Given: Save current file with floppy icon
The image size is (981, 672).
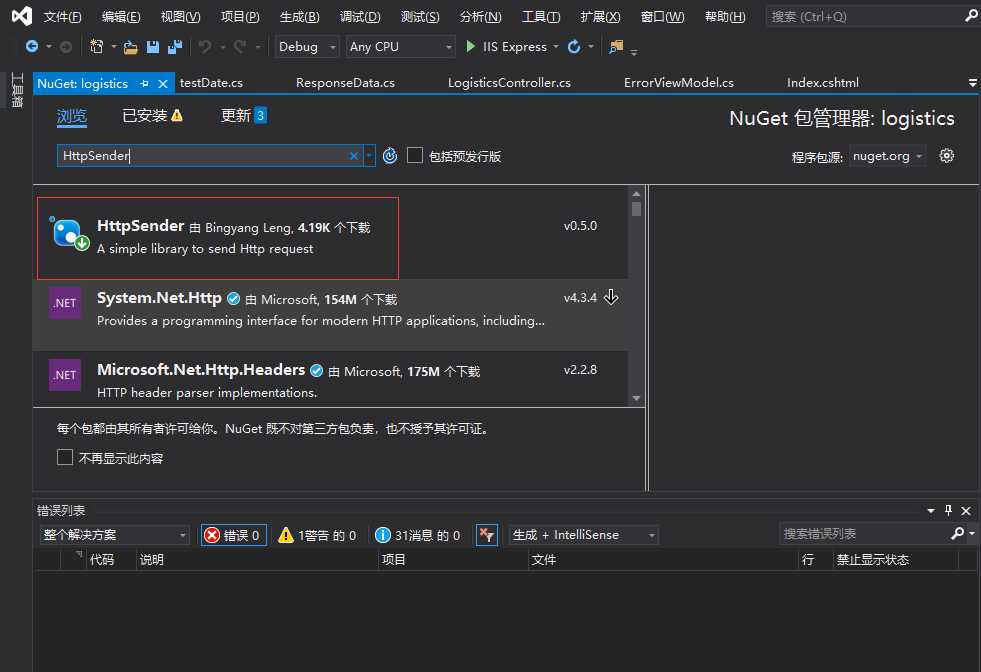Looking at the screenshot, I should pos(153,47).
